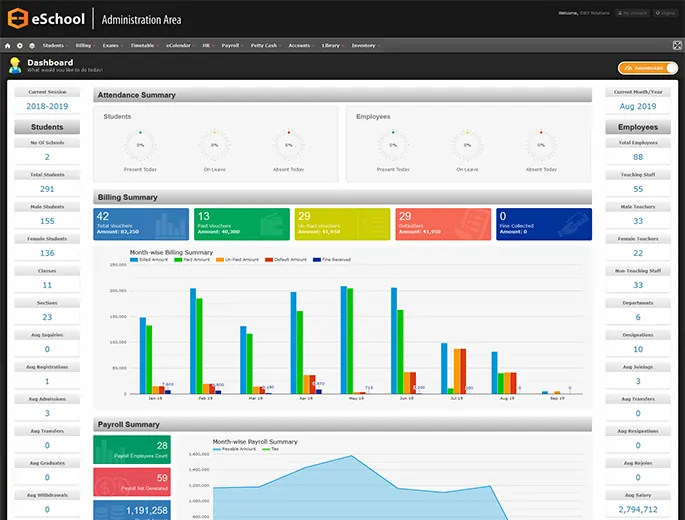Image resolution: width=685 pixels, height=520 pixels.
Task: Click the Logout button
Action: [x=665, y=13]
